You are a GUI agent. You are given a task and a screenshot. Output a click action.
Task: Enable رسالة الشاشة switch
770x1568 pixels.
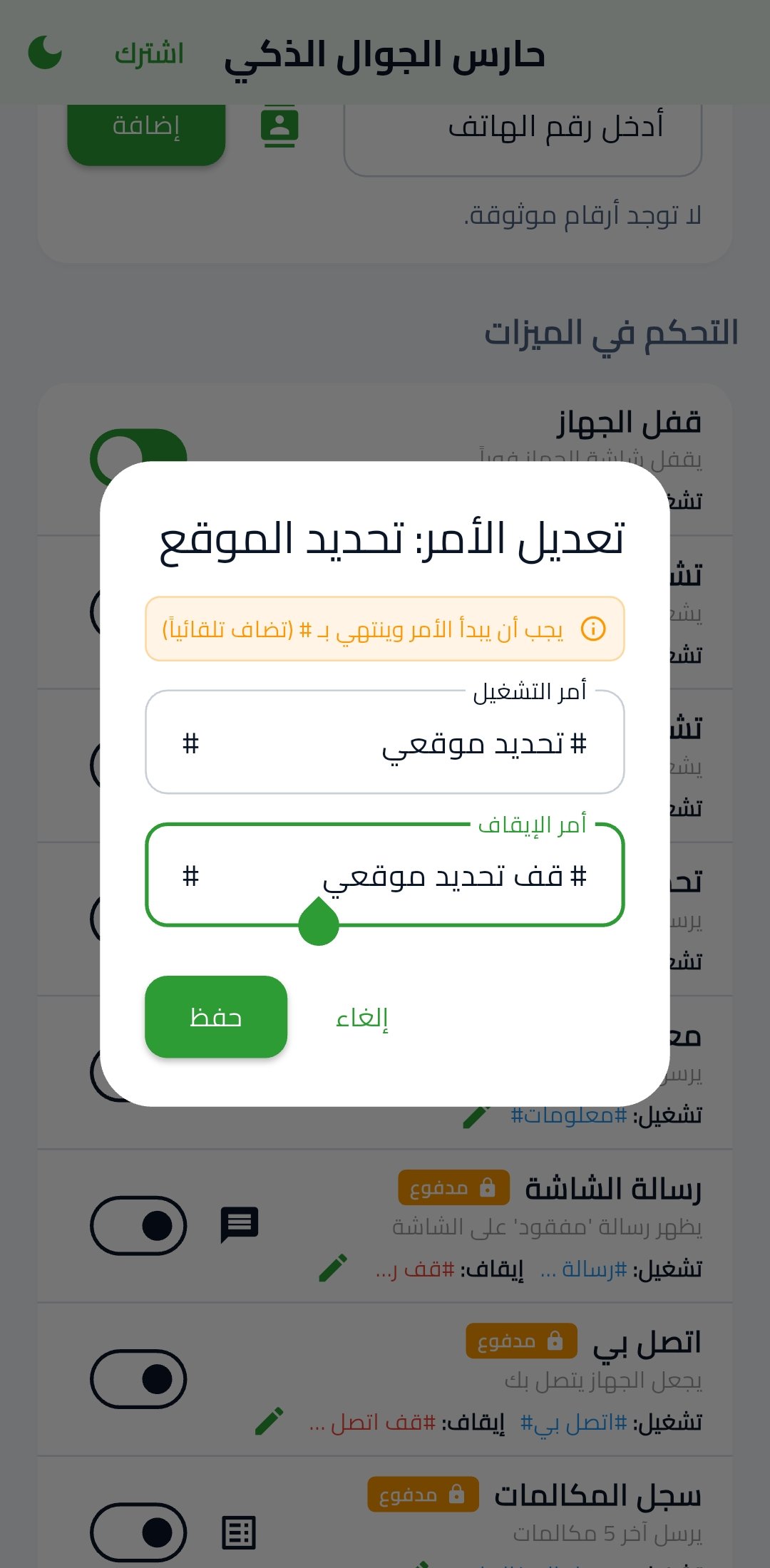click(x=138, y=1225)
